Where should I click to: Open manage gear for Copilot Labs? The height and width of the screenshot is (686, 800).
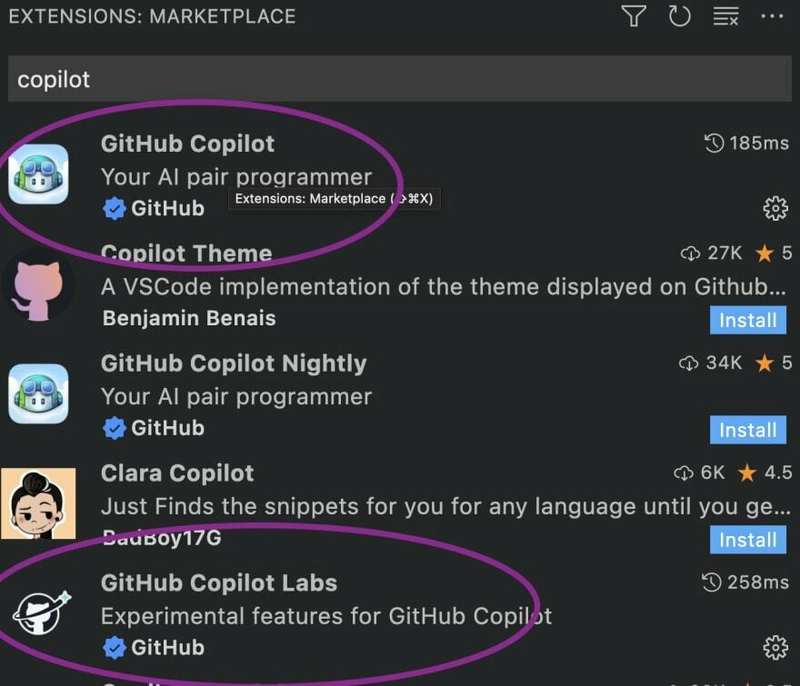click(x=775, y=648)
